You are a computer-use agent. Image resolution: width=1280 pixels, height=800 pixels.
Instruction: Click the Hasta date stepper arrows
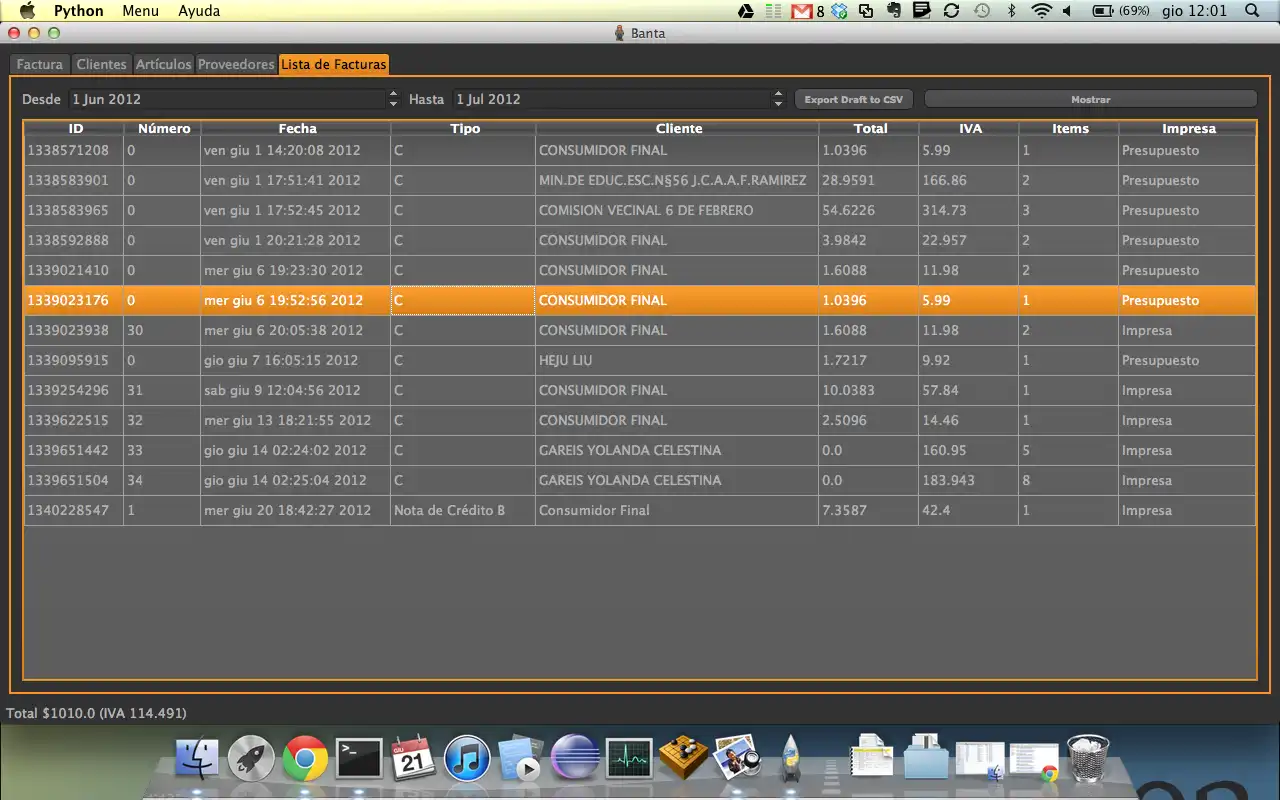click(x=778, y=99)
